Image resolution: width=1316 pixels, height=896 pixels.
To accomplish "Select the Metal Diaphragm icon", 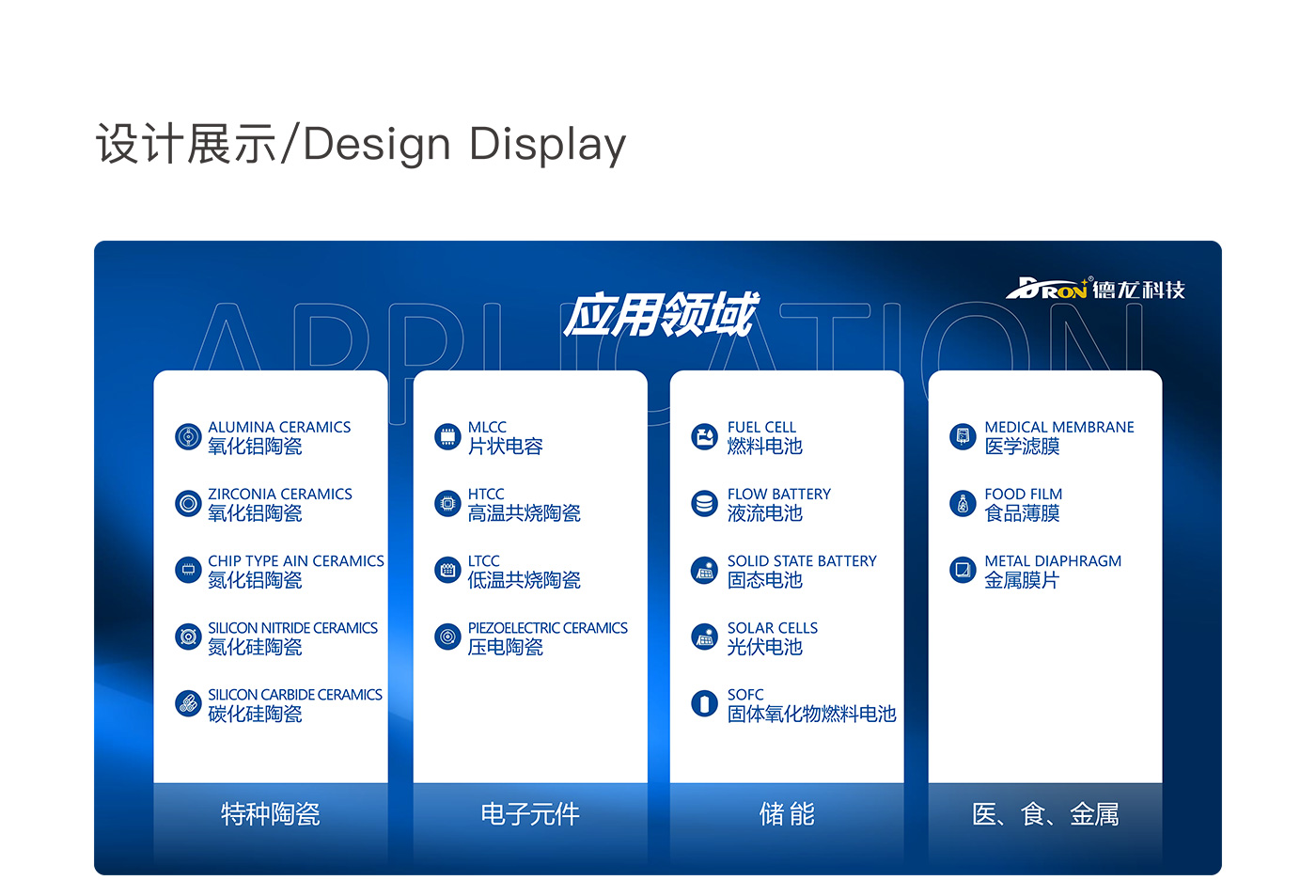I will coord(963,571).
